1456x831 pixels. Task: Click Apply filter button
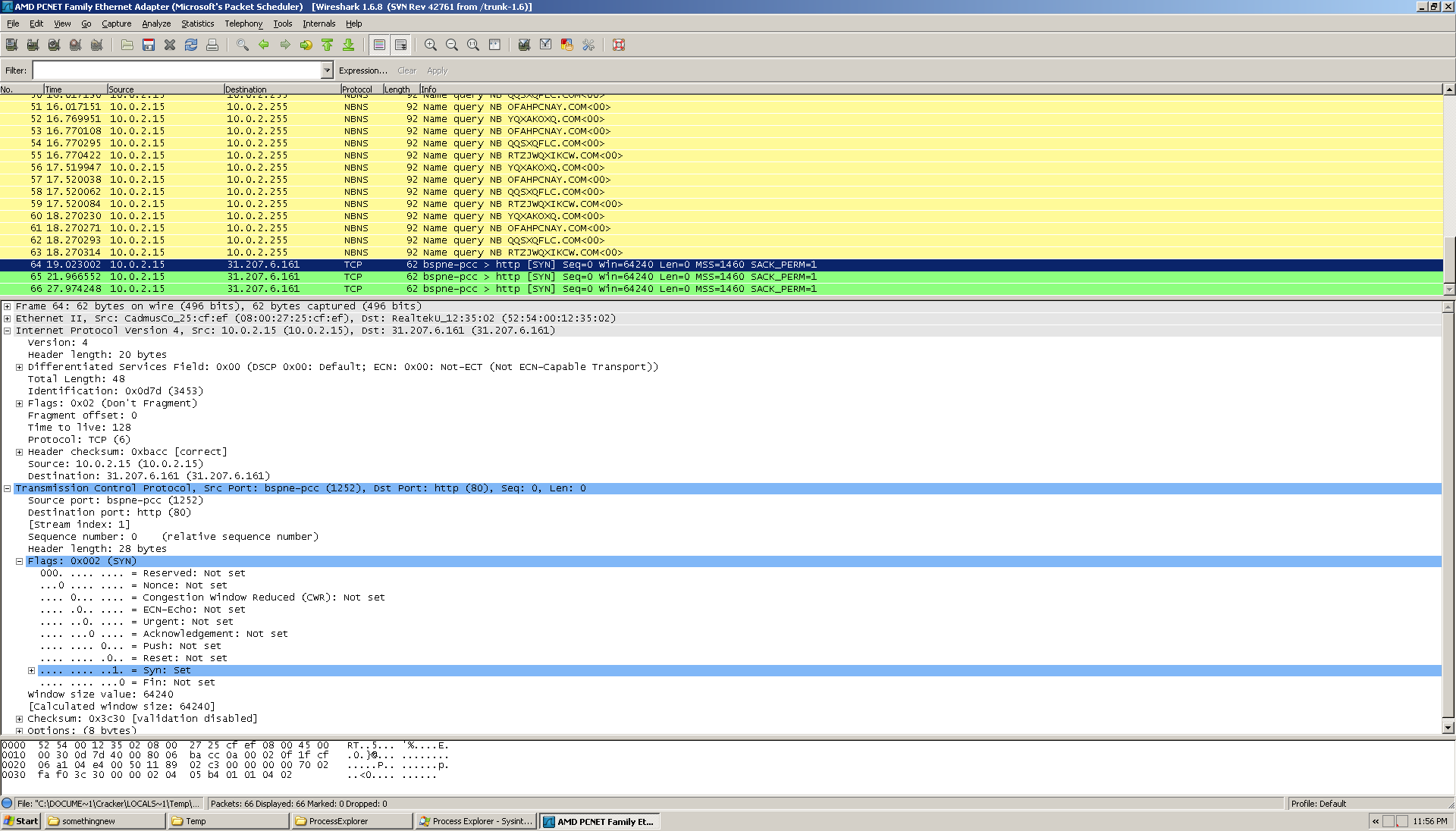tap(437, 71)
